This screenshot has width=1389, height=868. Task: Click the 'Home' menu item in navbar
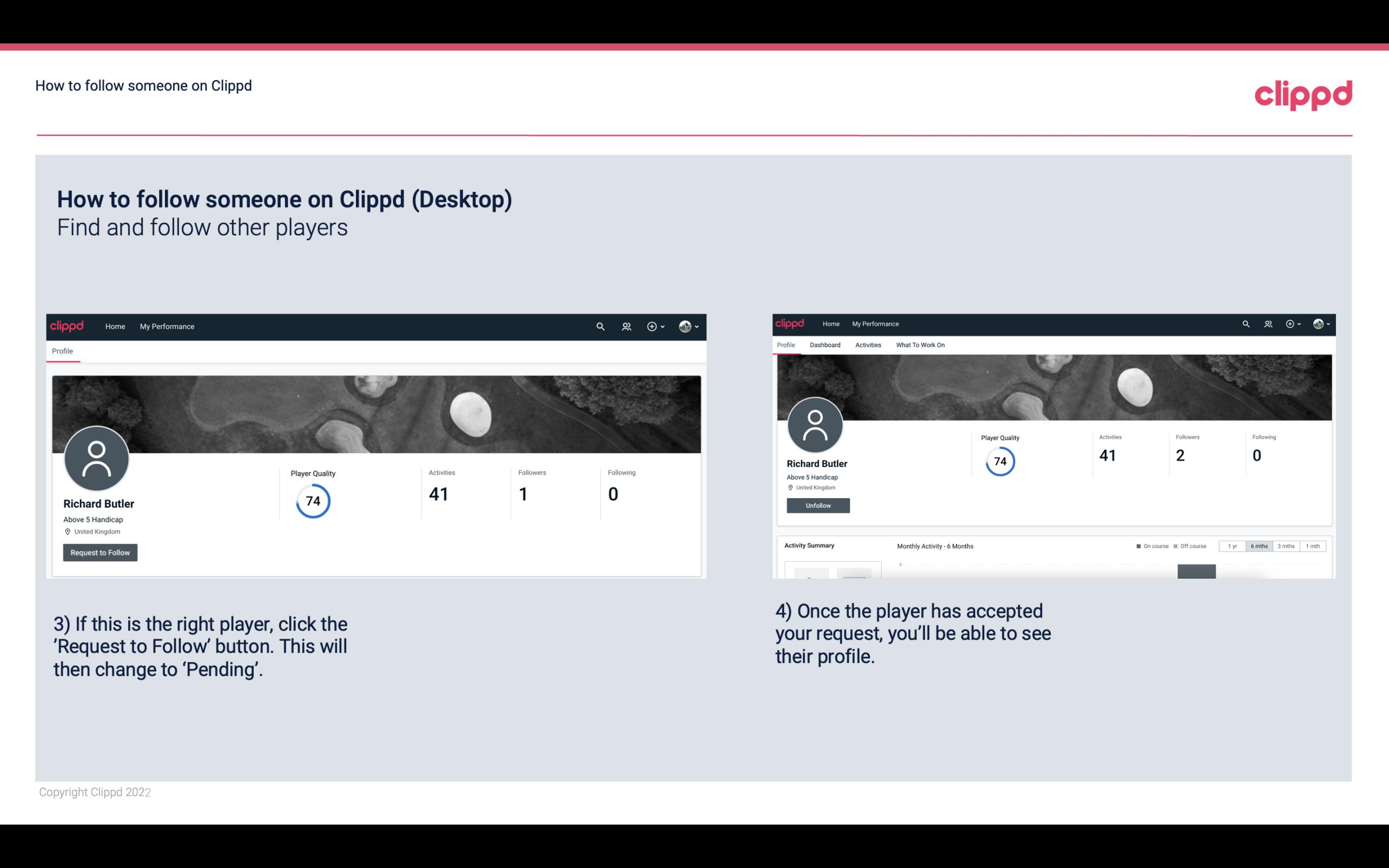(x=113, y=326)
